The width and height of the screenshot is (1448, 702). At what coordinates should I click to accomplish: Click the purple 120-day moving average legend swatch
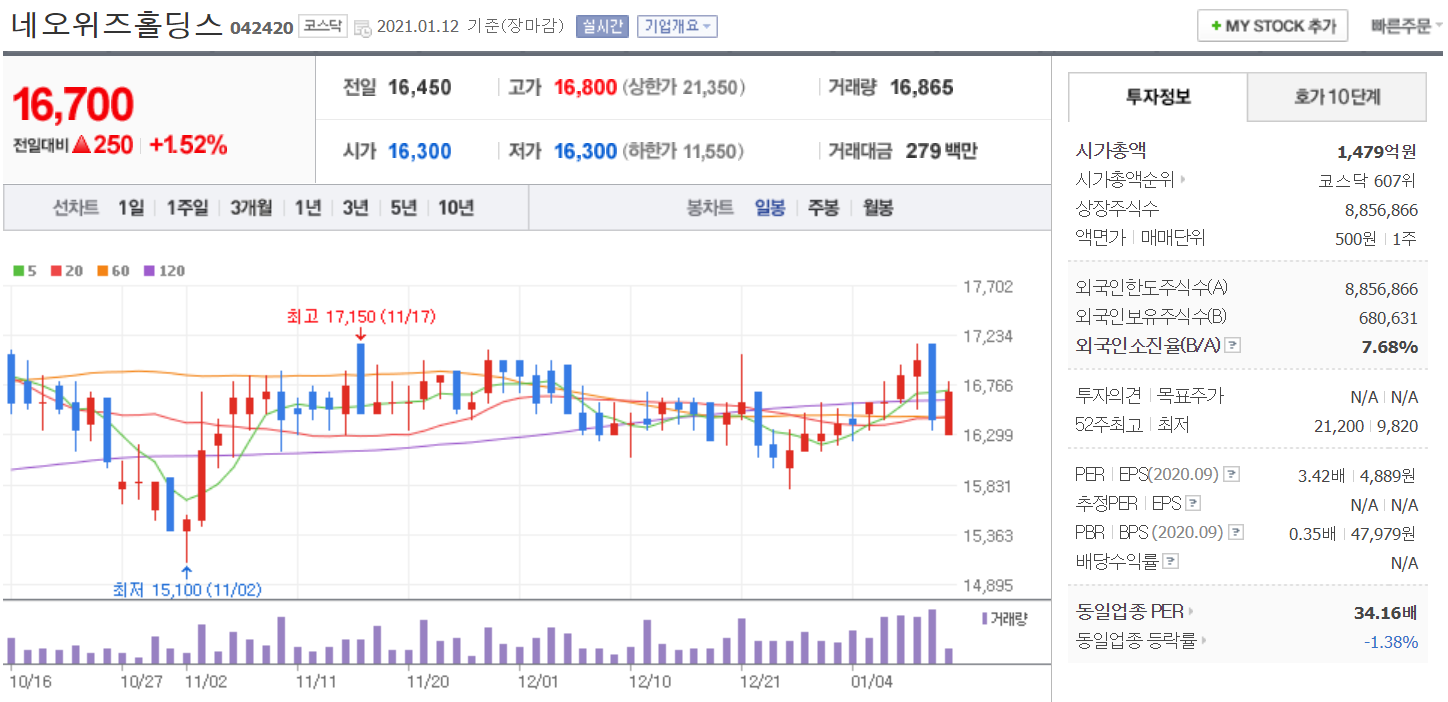[149, 271]
